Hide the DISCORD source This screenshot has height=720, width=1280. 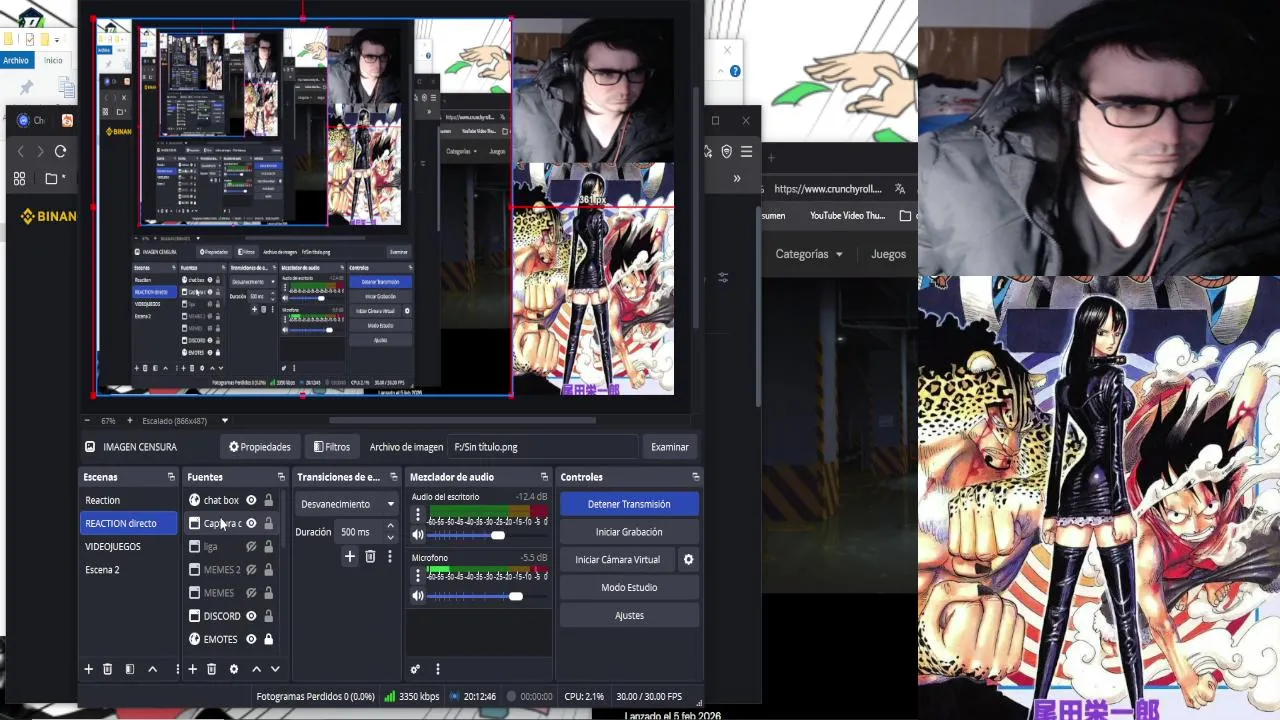251,616
